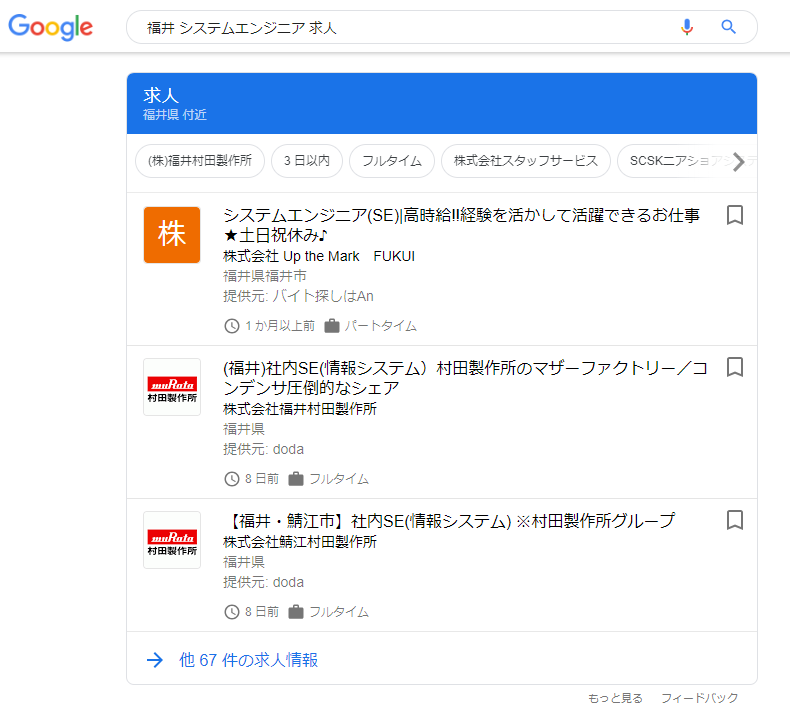Click the 福井県福井市 location text
Image resolution: width=790 pixels, height=710 pixels.
pos(265,276)
